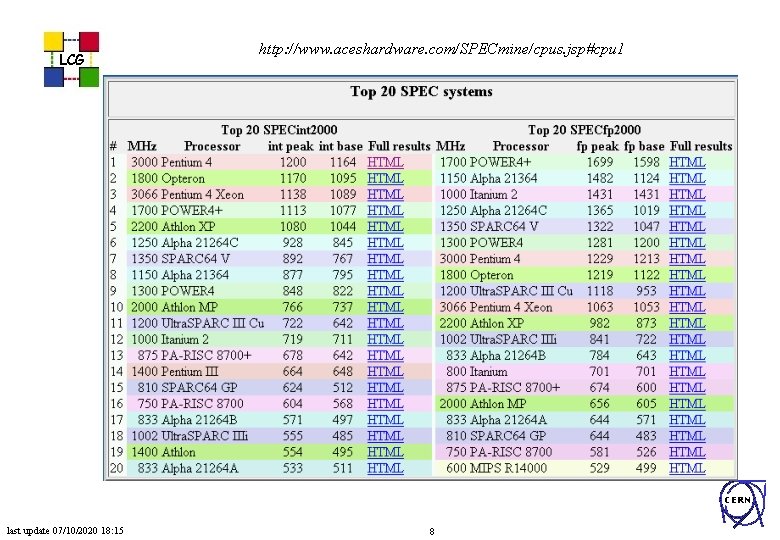Click the 'fp base' column header
Image resolution: width=780 pixels, height=540 pixels.
tap(644, 146)
